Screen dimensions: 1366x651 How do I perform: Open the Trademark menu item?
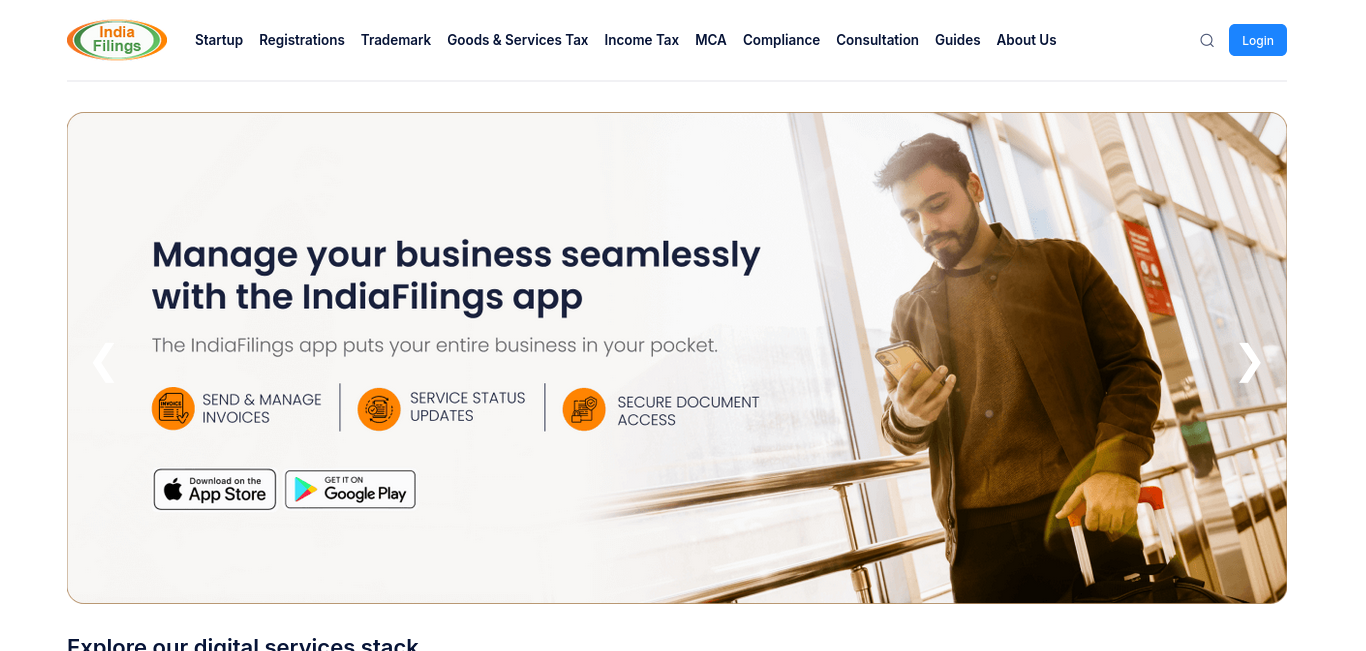[396, 40]
